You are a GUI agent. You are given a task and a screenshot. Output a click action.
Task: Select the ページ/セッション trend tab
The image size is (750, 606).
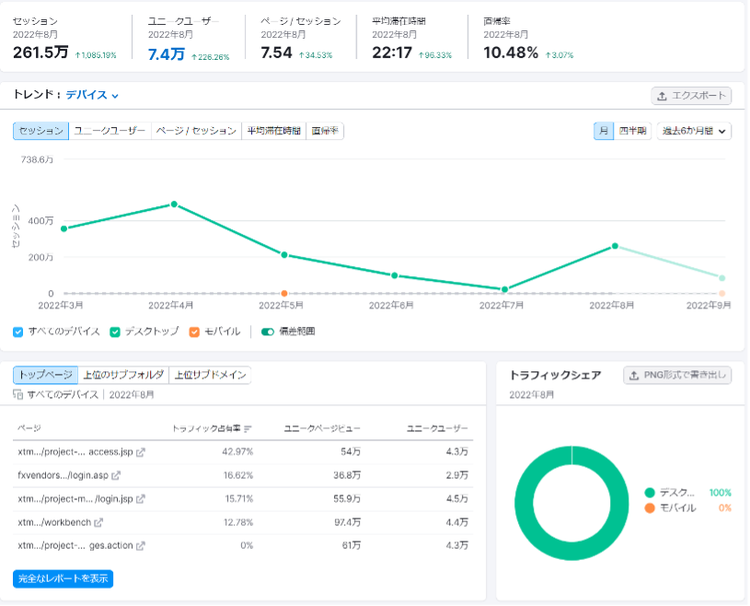coord(197,131)
